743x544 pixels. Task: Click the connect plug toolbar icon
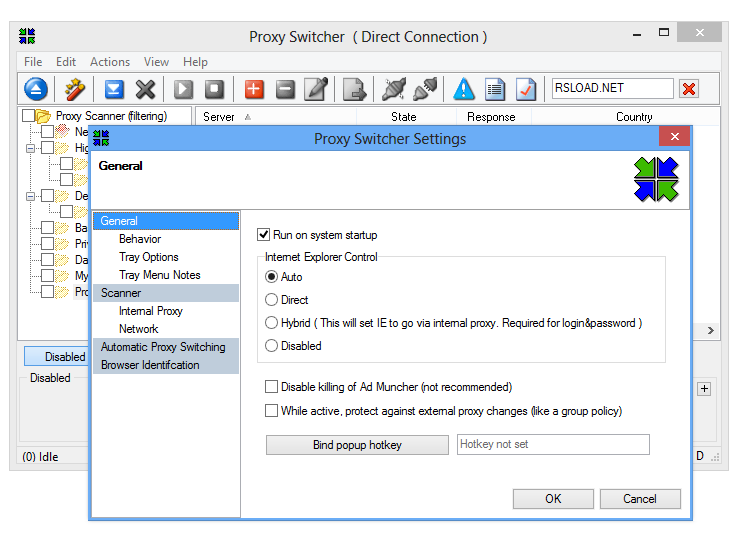(425, 89)
